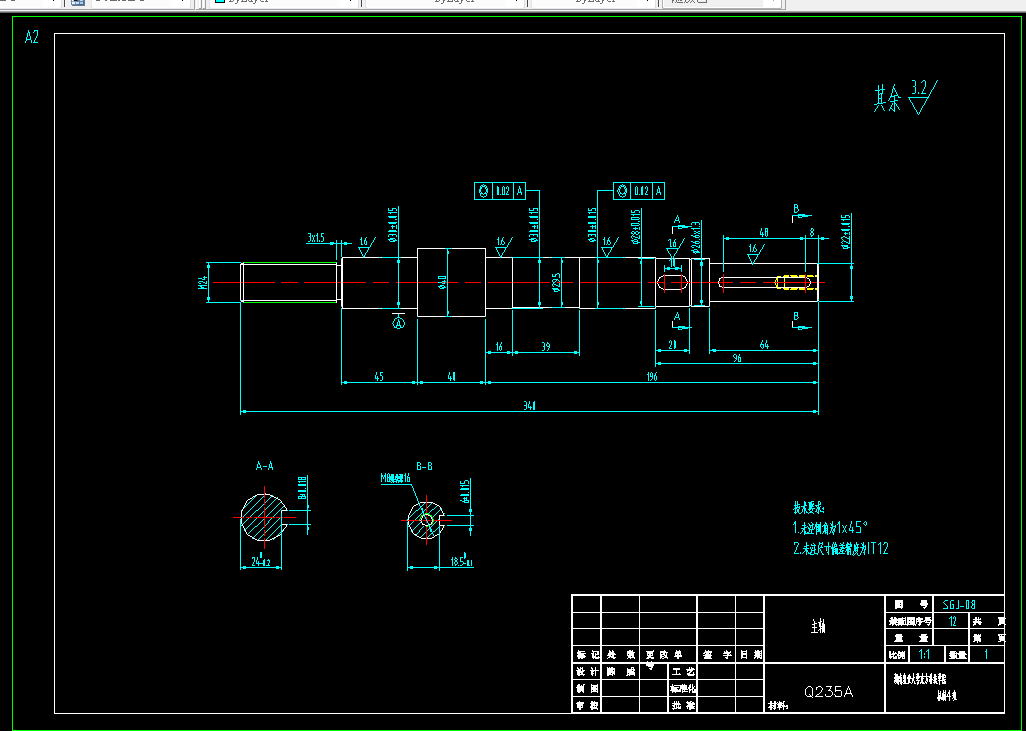
Task: Select the keyway slot near section A
Action: 671,283
